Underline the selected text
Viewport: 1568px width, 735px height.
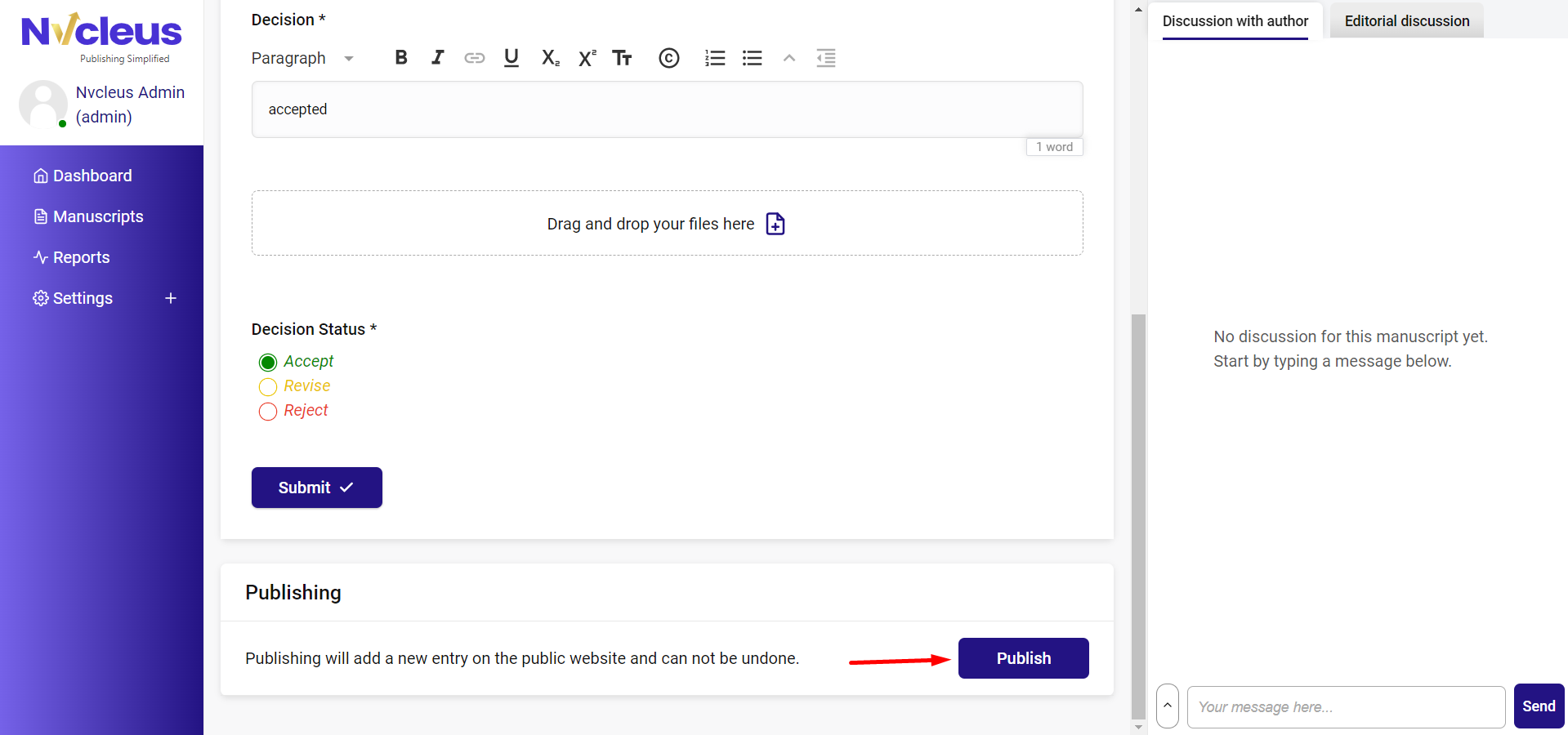tap(511, 58)
